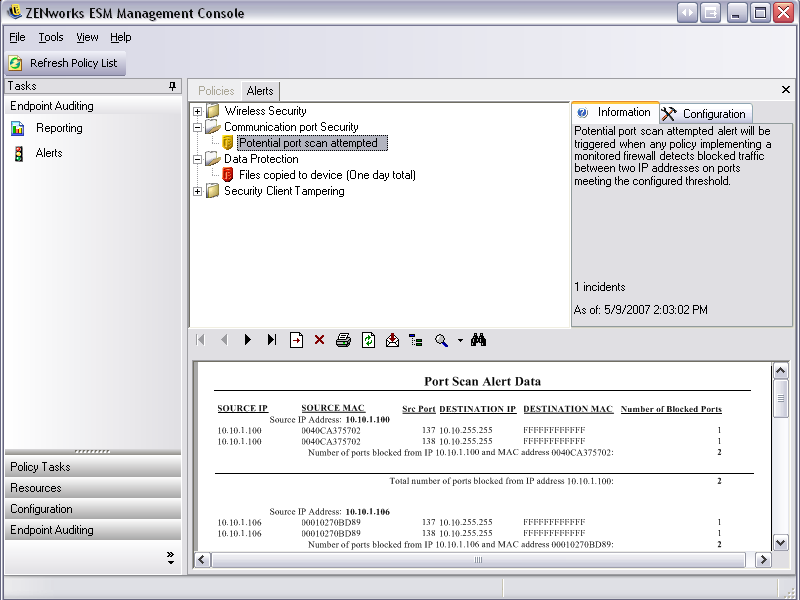Click the report vertical scroll thumb
Image resolution: width=800 pixels, height=600 pixels.
781,398
